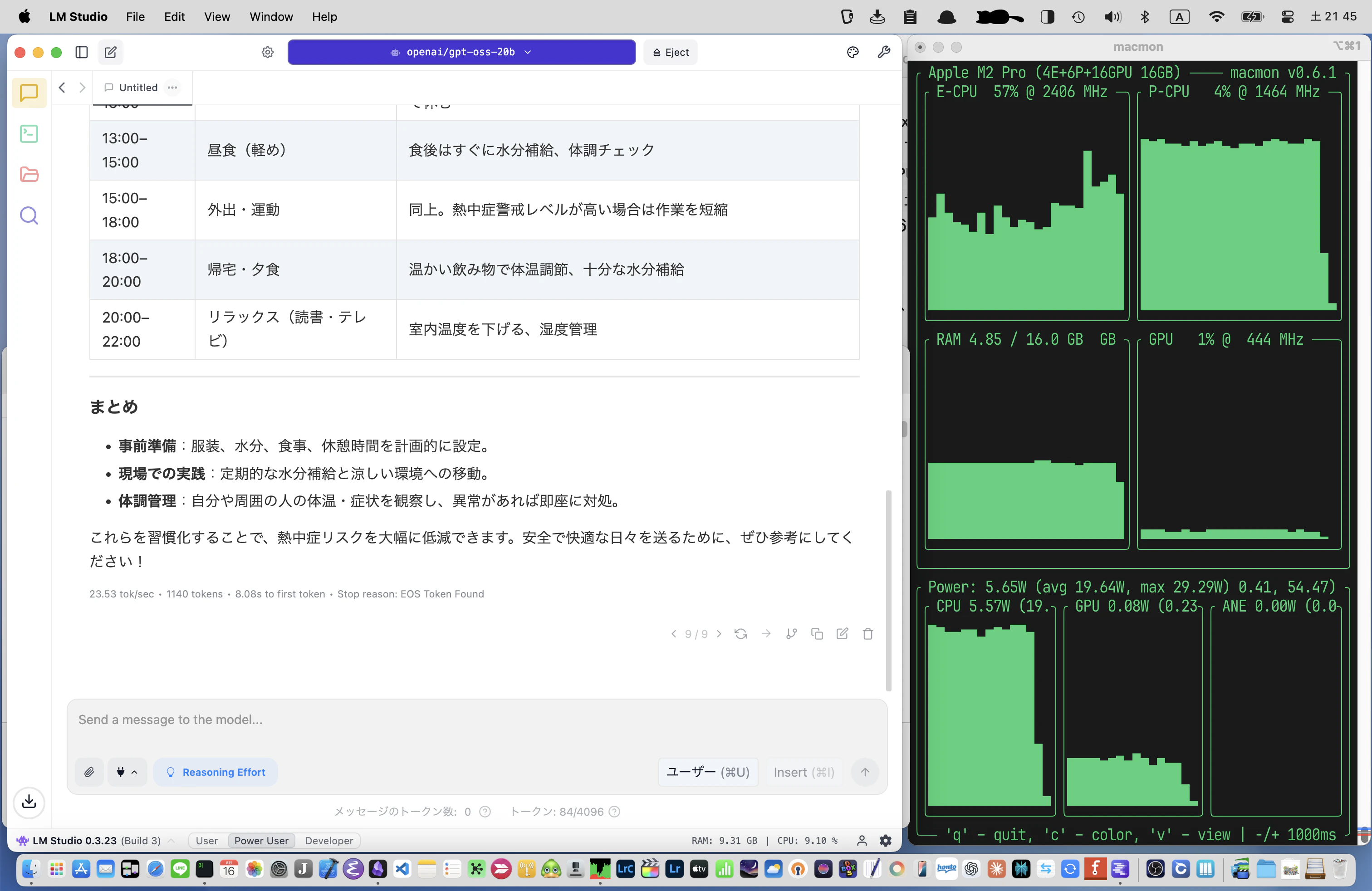Branch the conversation from this message
Viewport: 1372px width, 891px height.
[792, 634]
